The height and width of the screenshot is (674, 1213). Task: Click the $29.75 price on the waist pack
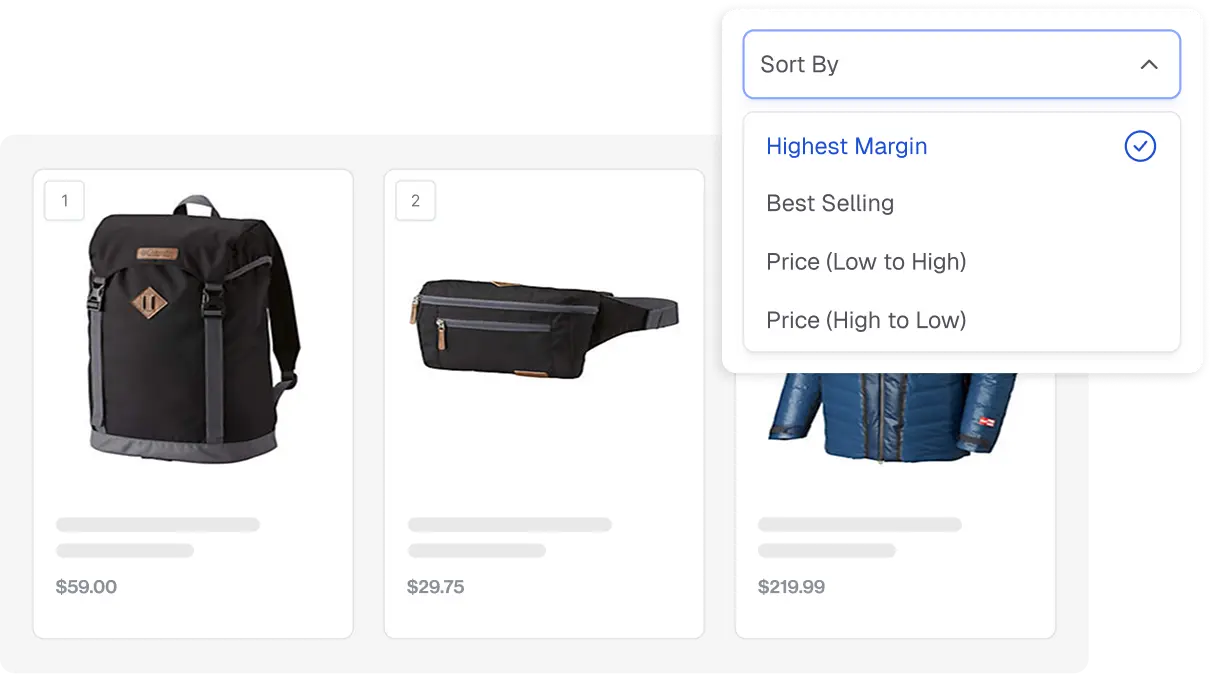(436, 587)
